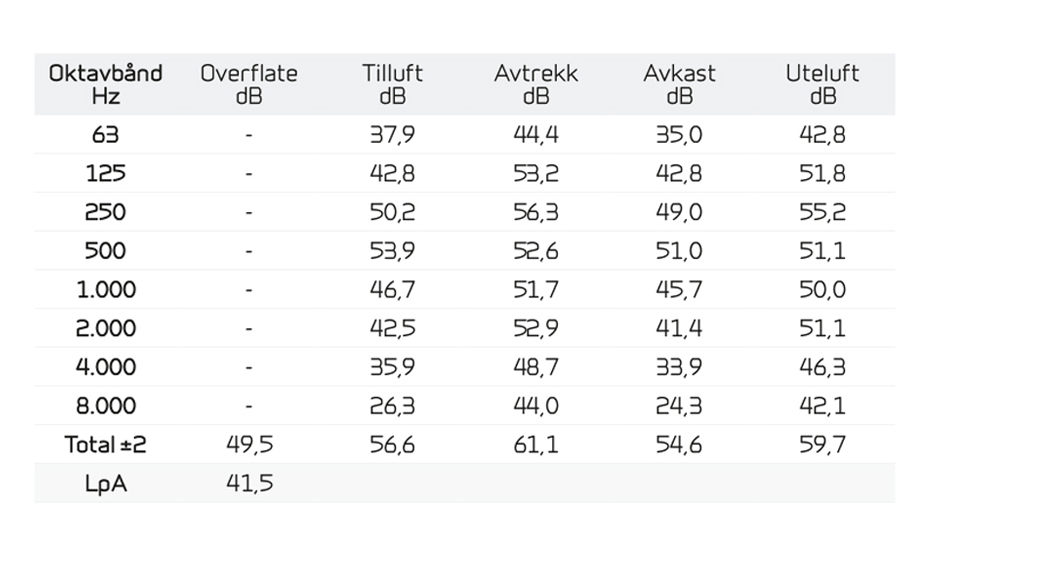Select the Uteluft dB column header
Screen dimensions: 1041x564
pyautogui.click(x=823, y=84)
